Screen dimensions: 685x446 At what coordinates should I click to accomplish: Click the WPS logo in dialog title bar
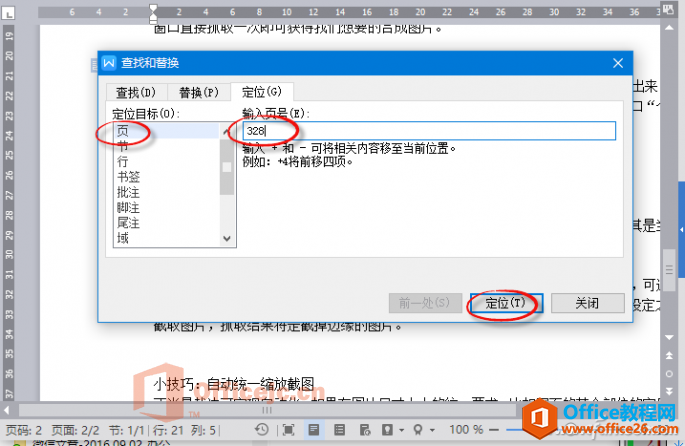pos(108,63)
